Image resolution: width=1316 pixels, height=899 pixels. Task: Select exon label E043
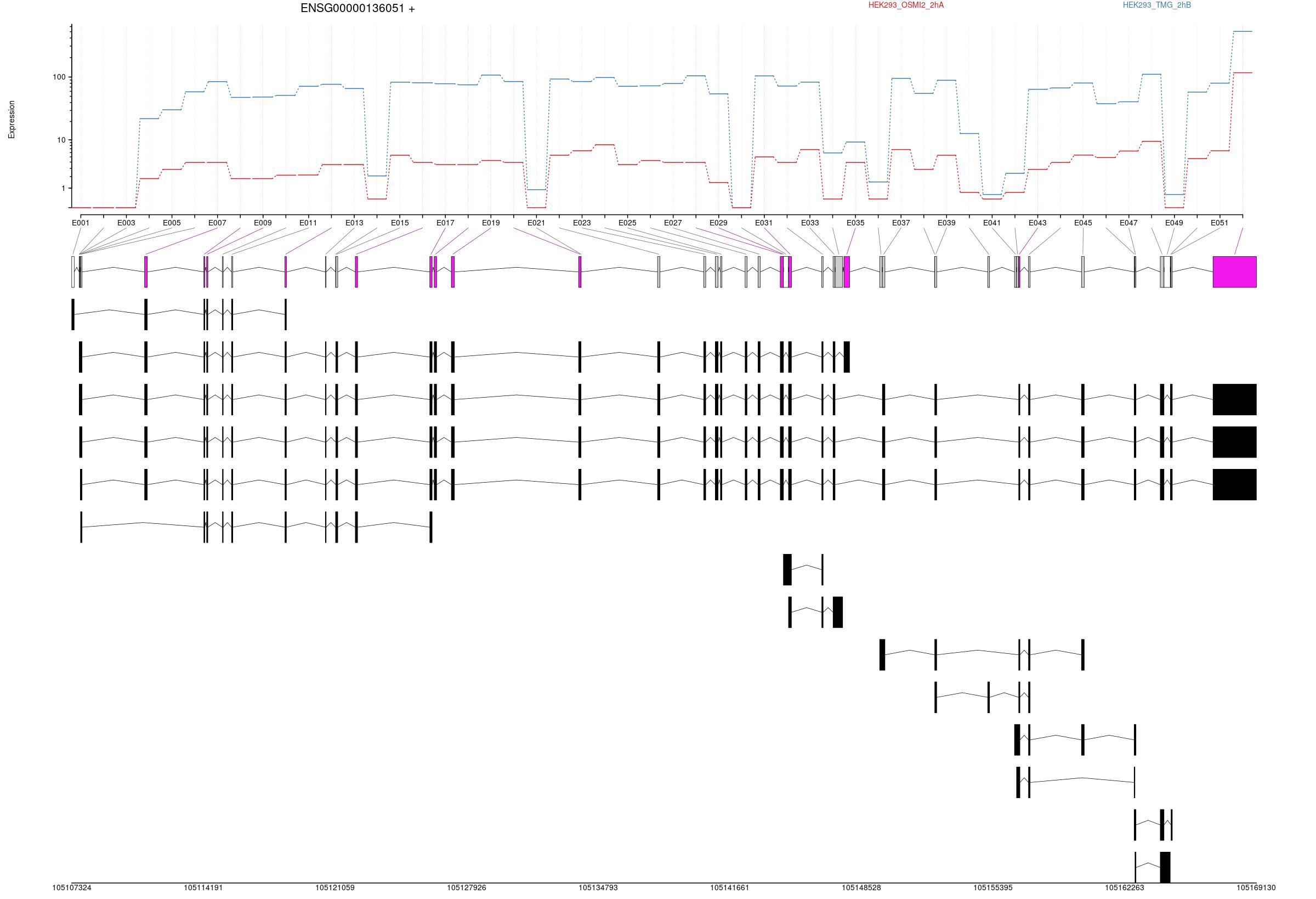tap(1037, 223)
